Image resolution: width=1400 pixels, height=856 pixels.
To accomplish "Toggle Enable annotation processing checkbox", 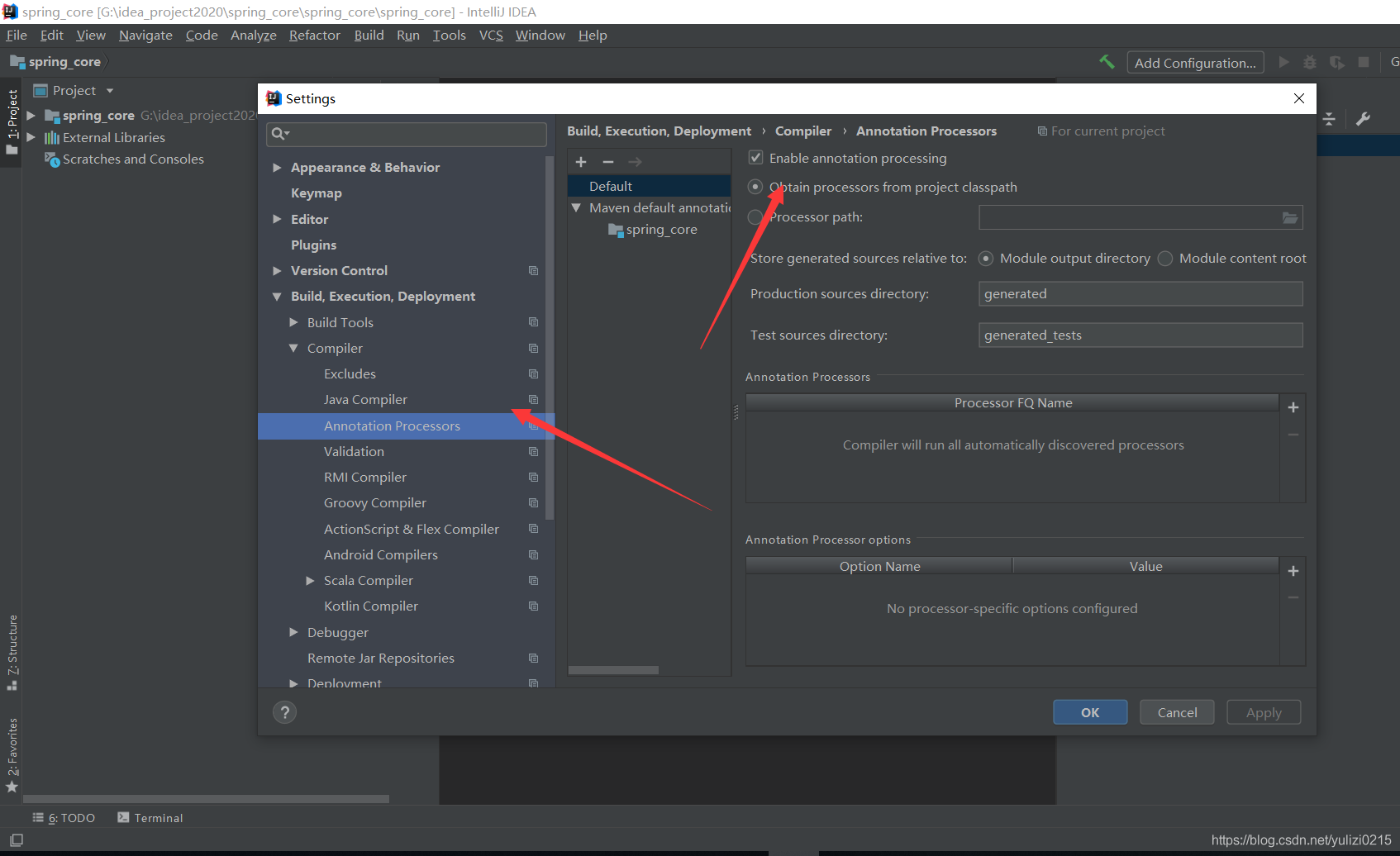I will [755, 158].
